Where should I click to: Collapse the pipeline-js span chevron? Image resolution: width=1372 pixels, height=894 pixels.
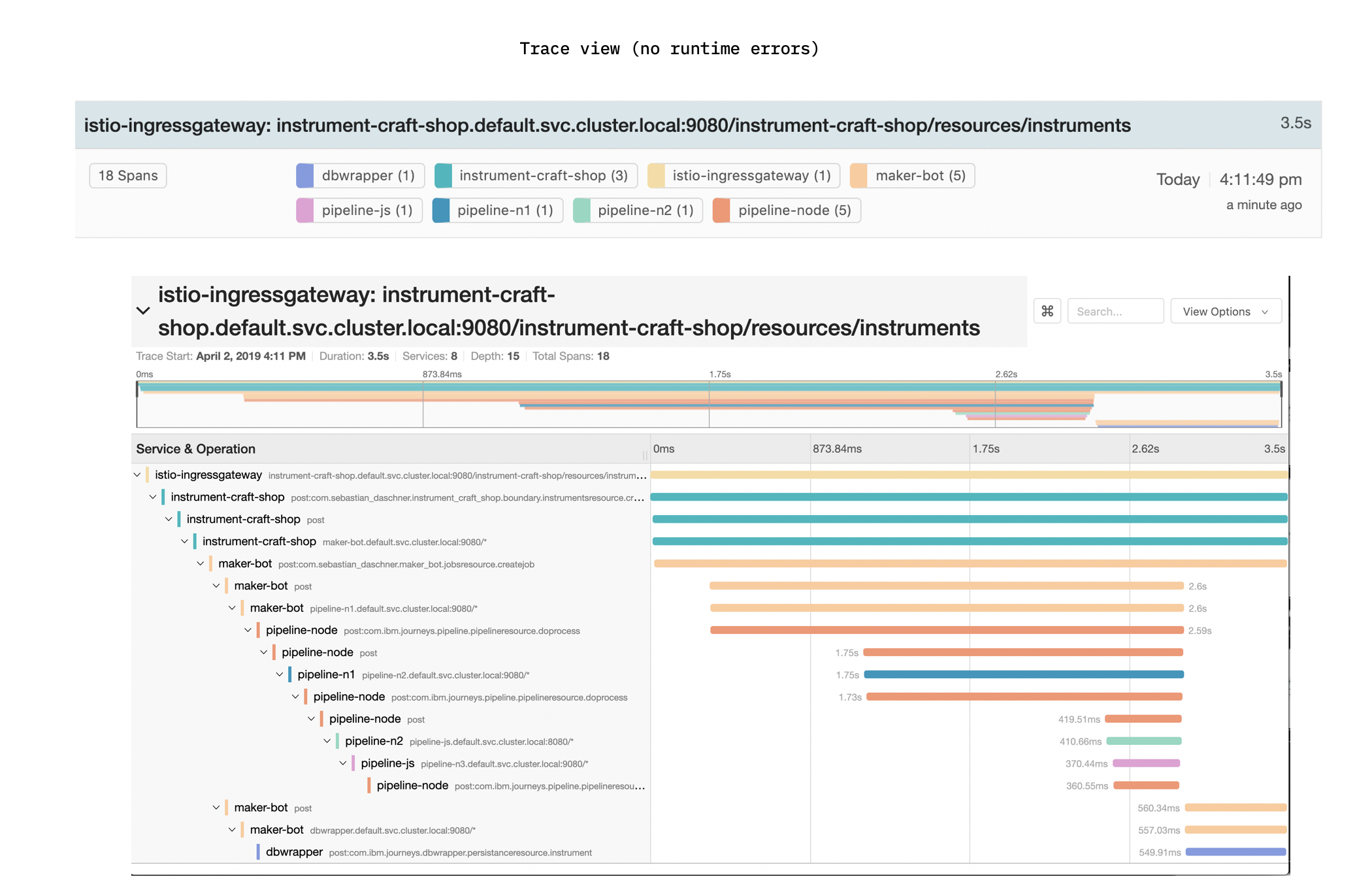pos(343,763)
